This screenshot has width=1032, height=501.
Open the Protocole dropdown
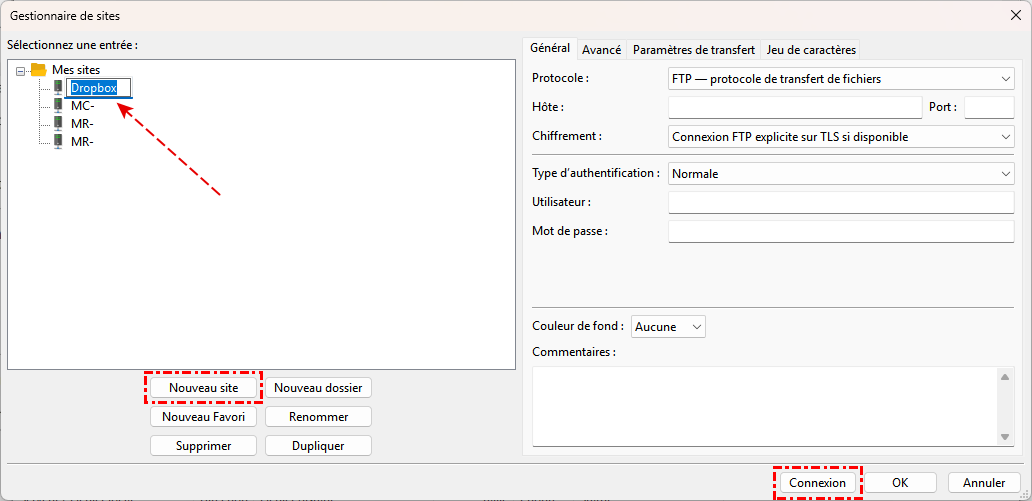[841, 79]
